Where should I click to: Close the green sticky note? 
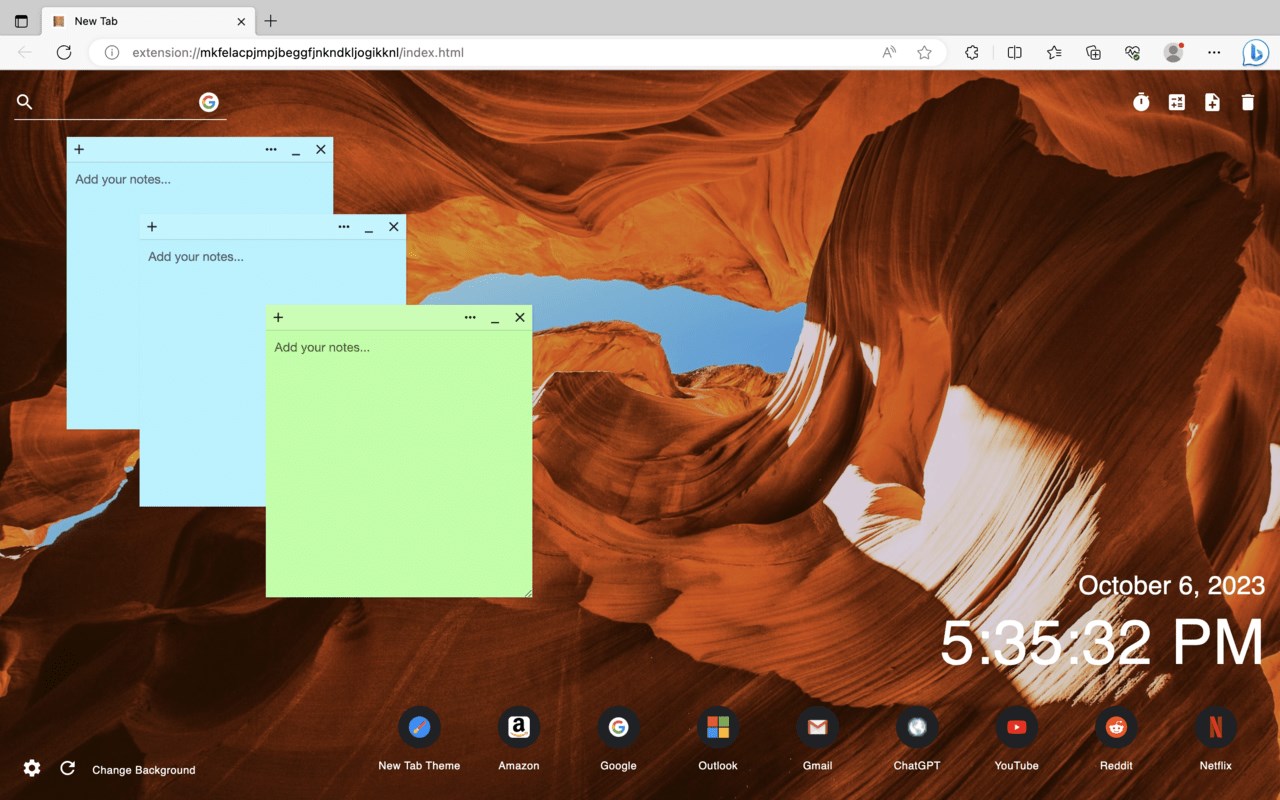[520, 317]
